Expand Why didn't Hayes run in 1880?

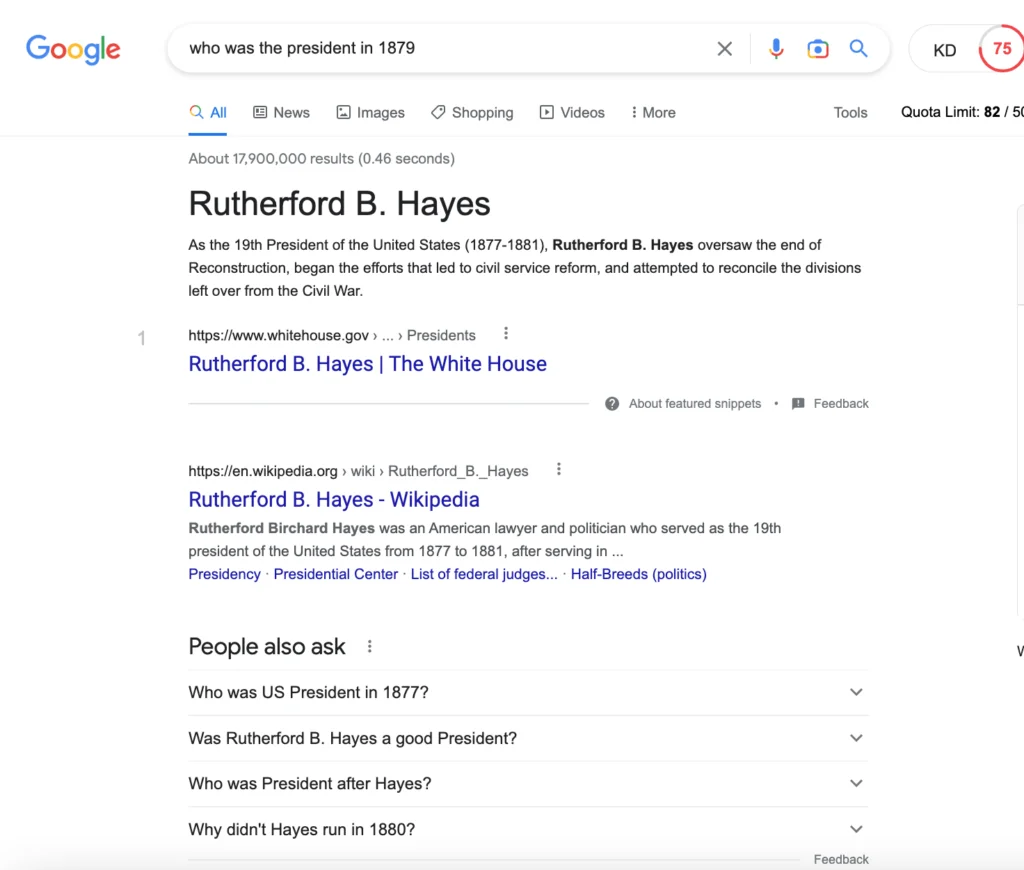tap(528, 830)
